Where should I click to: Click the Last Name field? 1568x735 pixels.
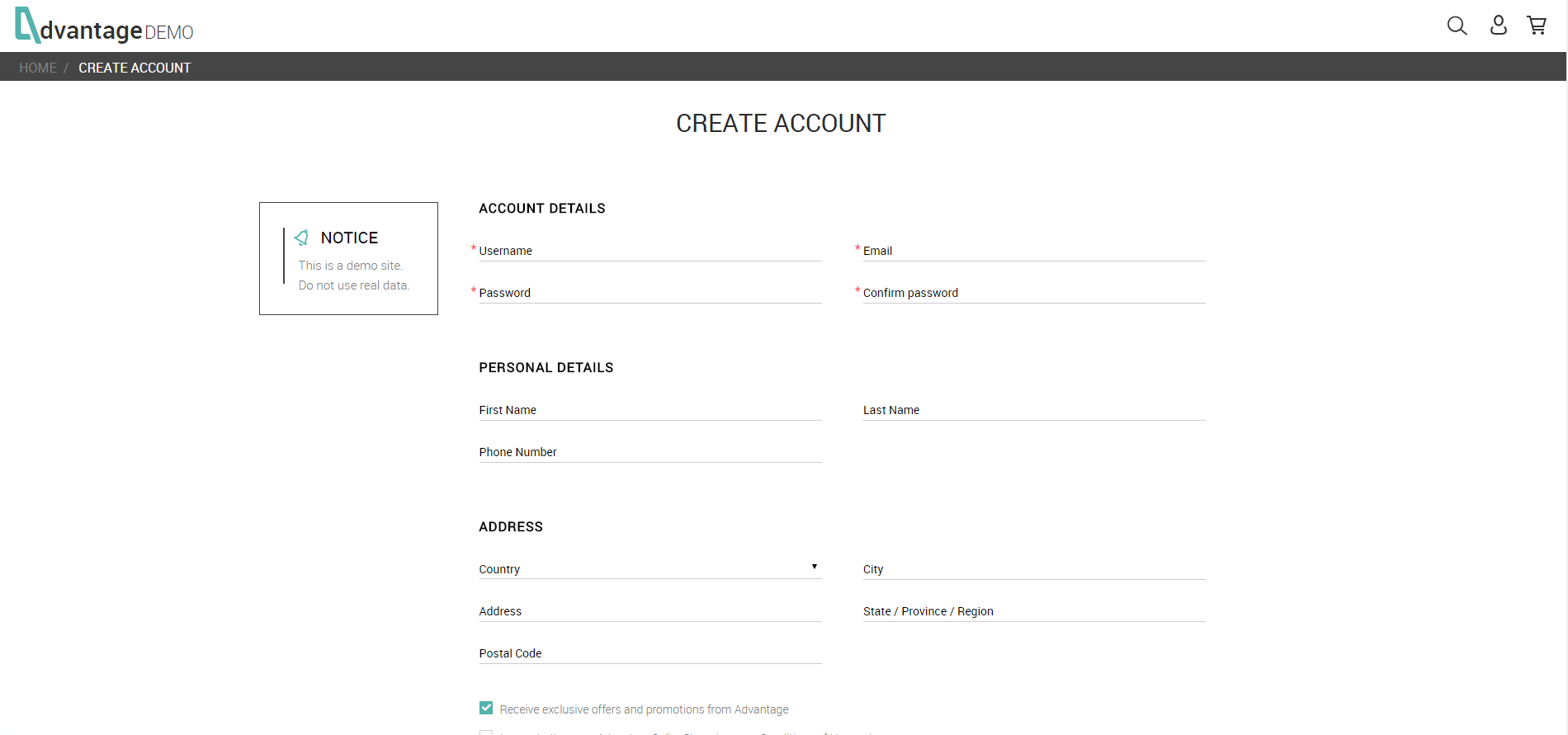coord(1033,410)
